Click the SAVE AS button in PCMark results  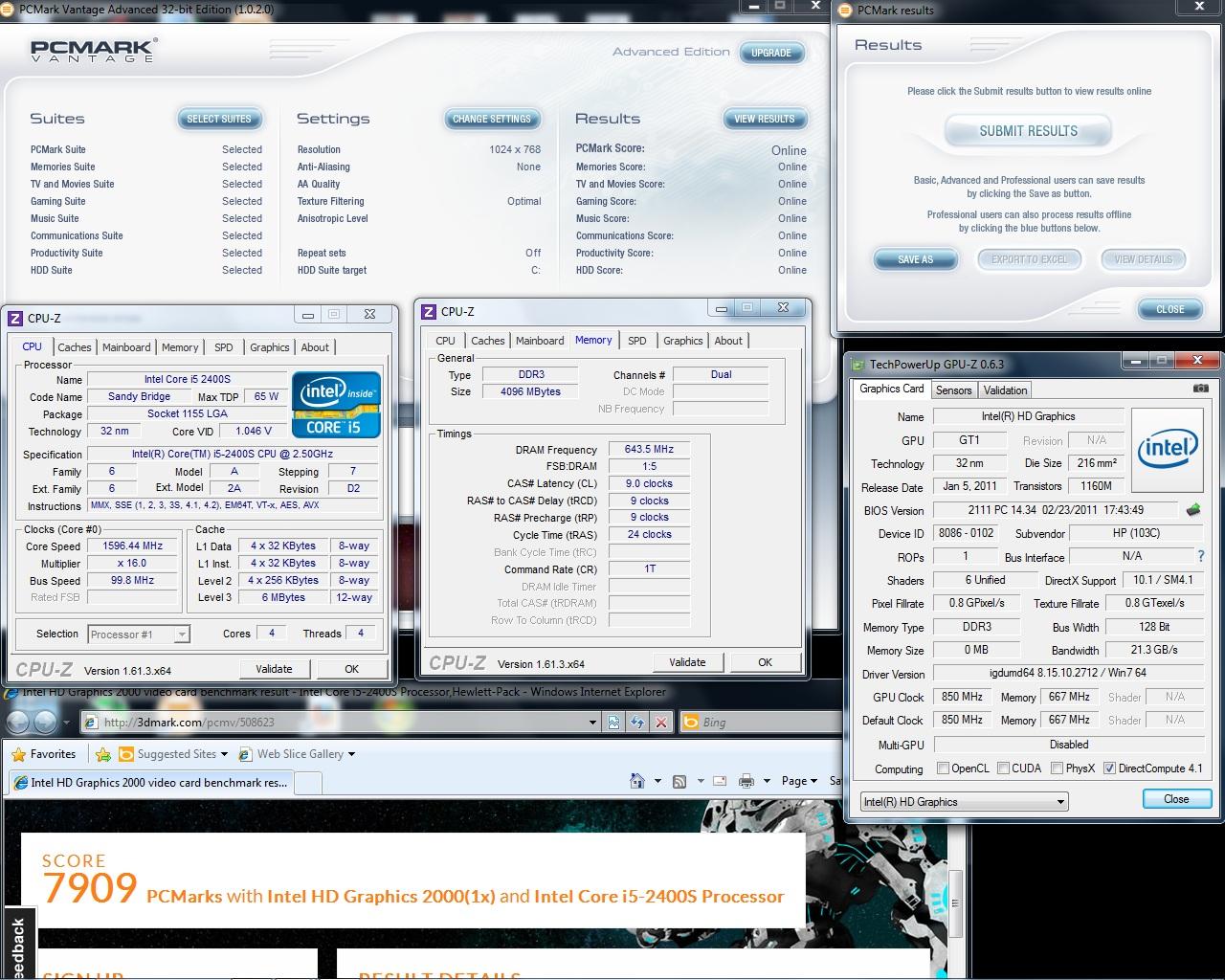915,259
